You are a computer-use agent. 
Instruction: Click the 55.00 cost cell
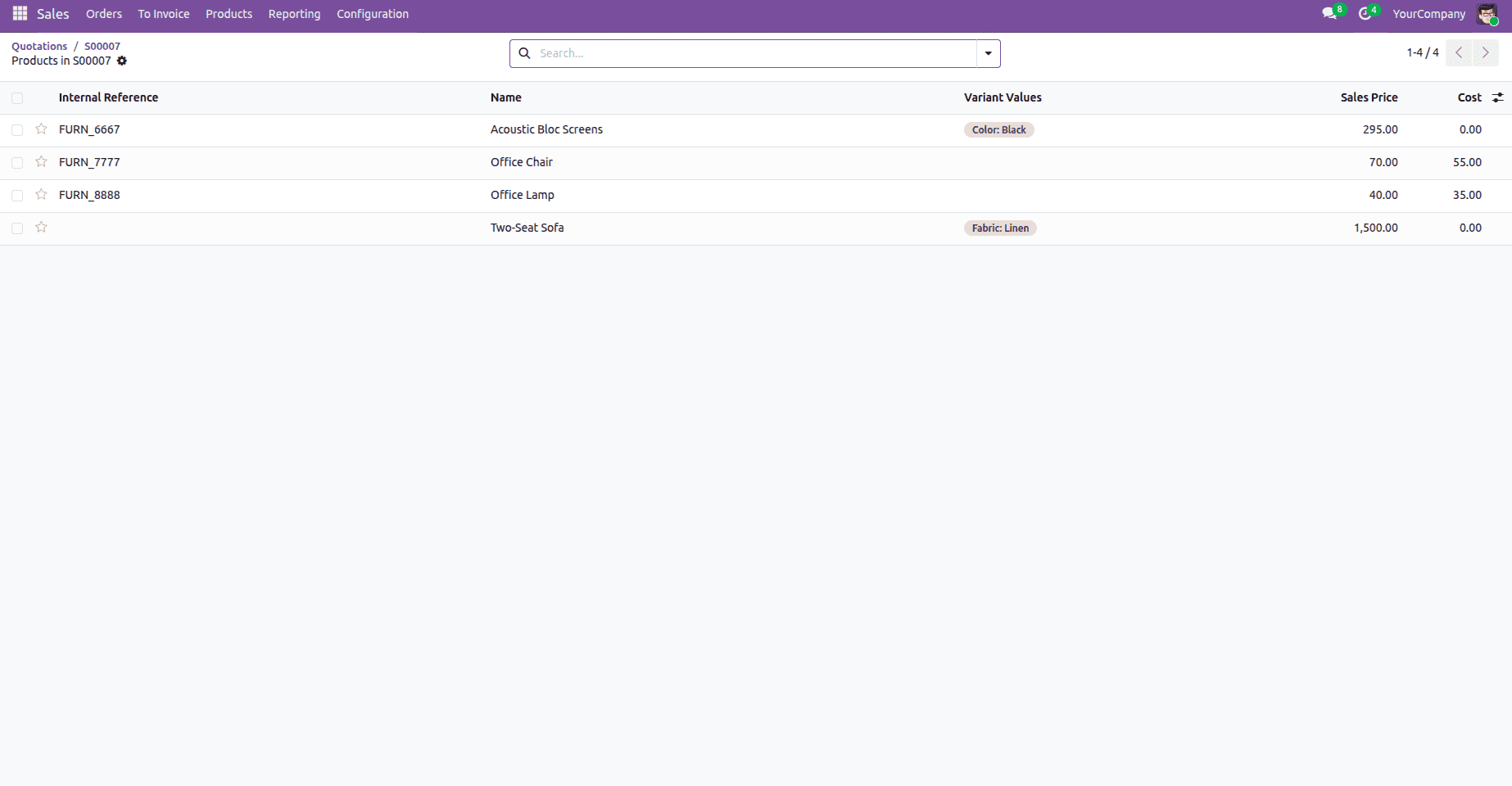click(x=1467, y=162)
